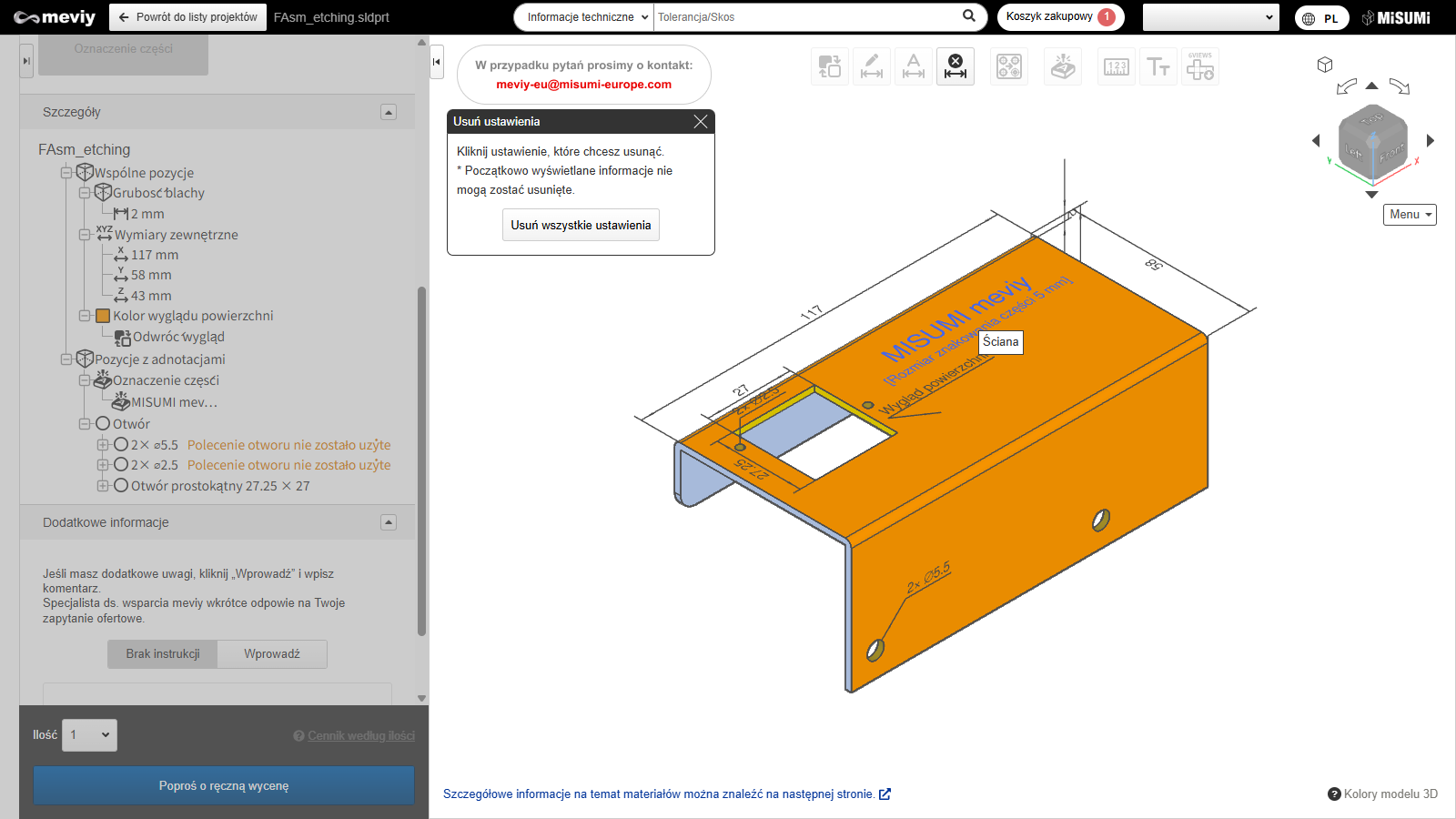The width and height of the screenshot is (1456, 819).
Task: Click the meviy-eu@misumi-europe.com email link
Action: 583,85
